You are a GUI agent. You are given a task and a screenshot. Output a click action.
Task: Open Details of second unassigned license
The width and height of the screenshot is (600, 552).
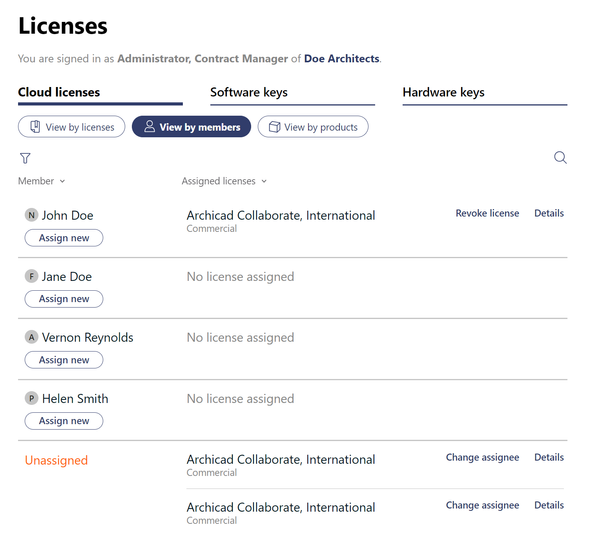click(549, 505)
